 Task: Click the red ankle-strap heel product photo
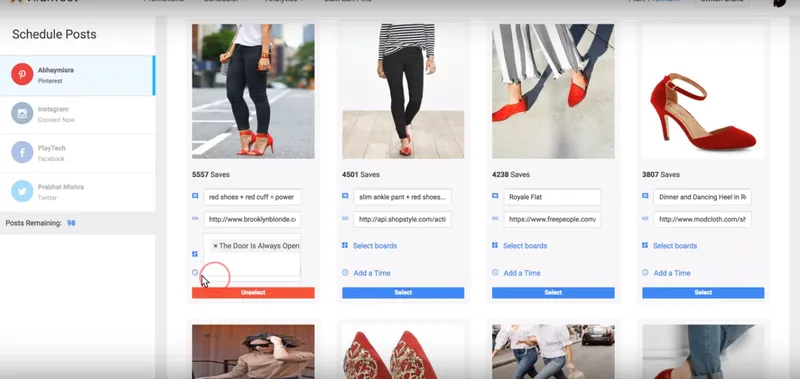click(703, 91)
